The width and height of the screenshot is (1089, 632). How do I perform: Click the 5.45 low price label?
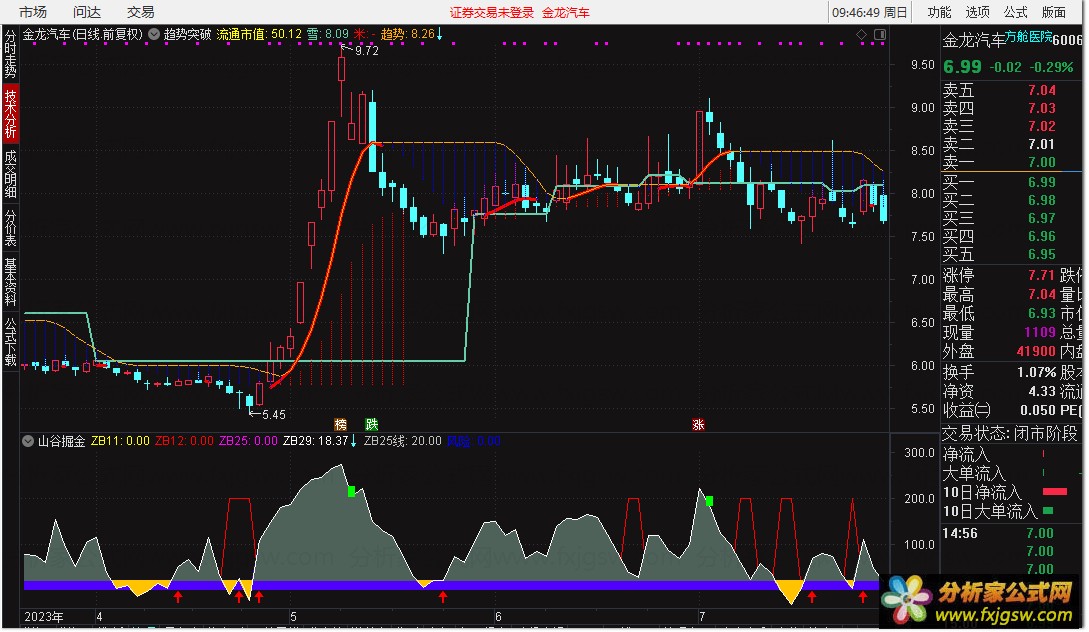click(x=274, y=415)
